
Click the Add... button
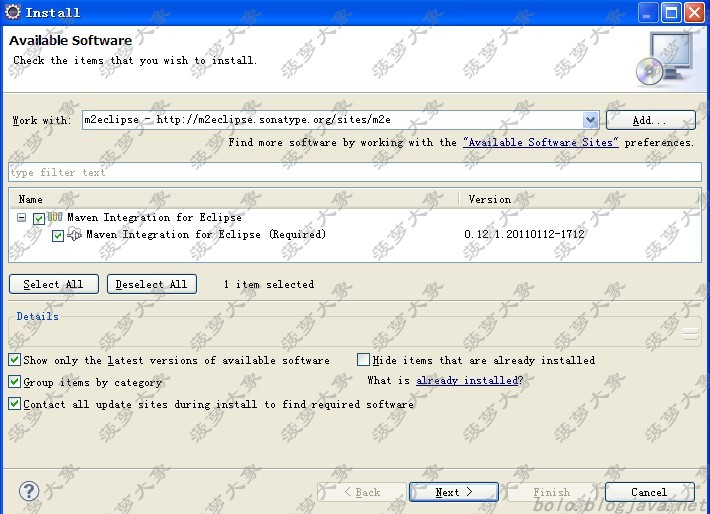point(650,120)
